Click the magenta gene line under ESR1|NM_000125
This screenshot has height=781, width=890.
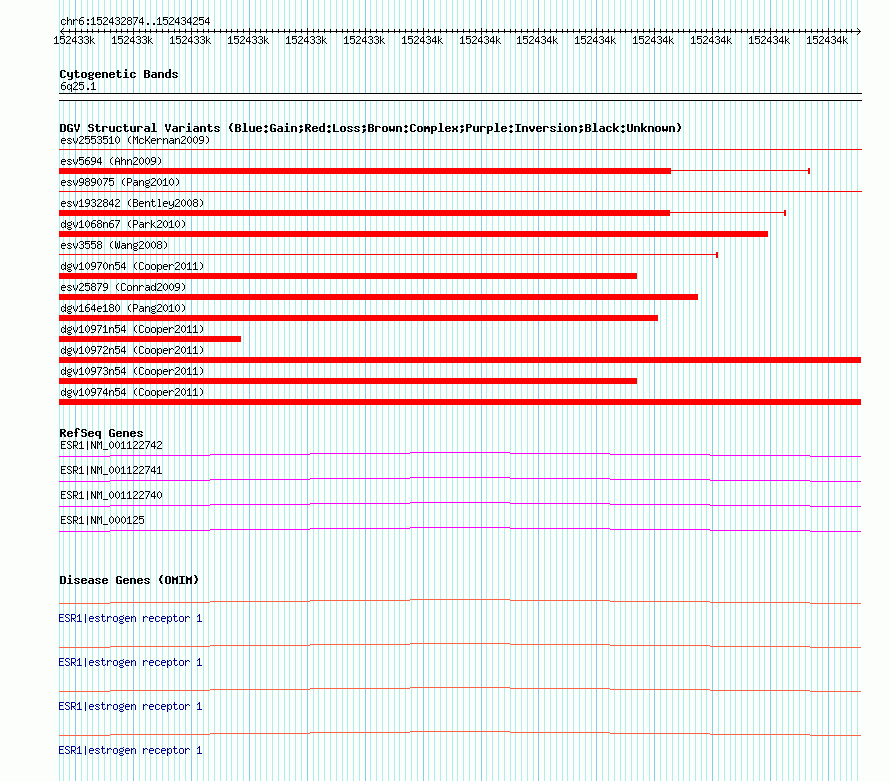[x=460, y=530]
